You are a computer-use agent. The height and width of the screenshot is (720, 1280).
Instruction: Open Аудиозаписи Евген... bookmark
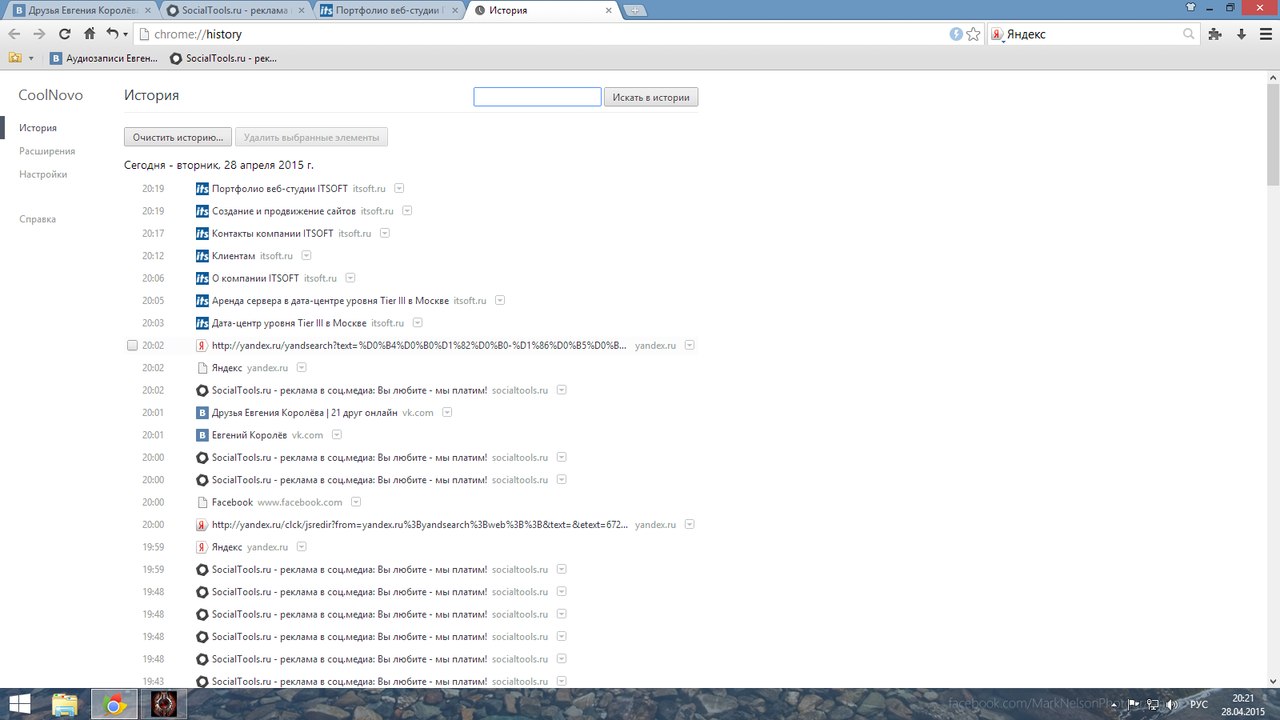coord(104,58)
